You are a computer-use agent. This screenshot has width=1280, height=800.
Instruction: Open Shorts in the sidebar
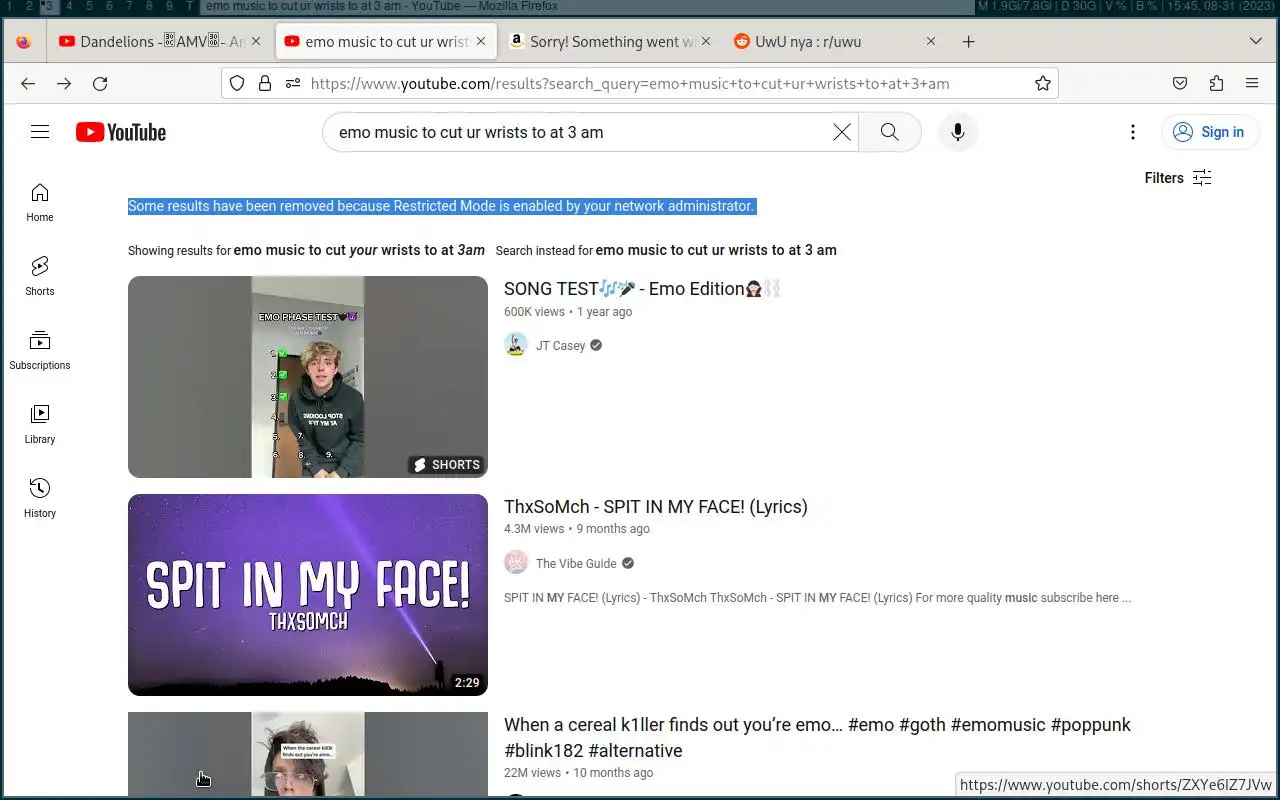click(x=40, y=276)
